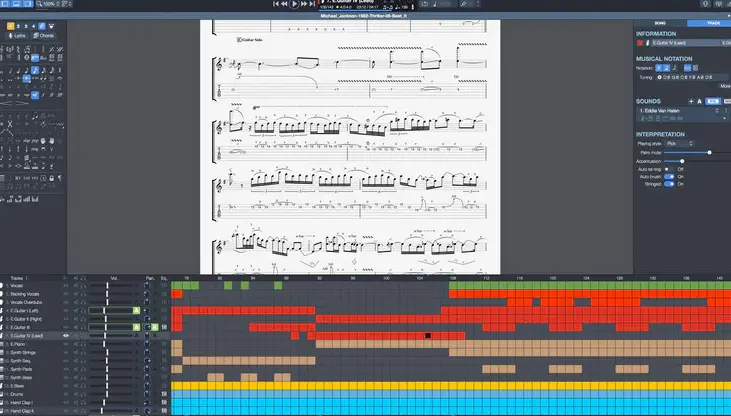
Task: Click the black playhead block in timeline
Action: coord(428,335)
